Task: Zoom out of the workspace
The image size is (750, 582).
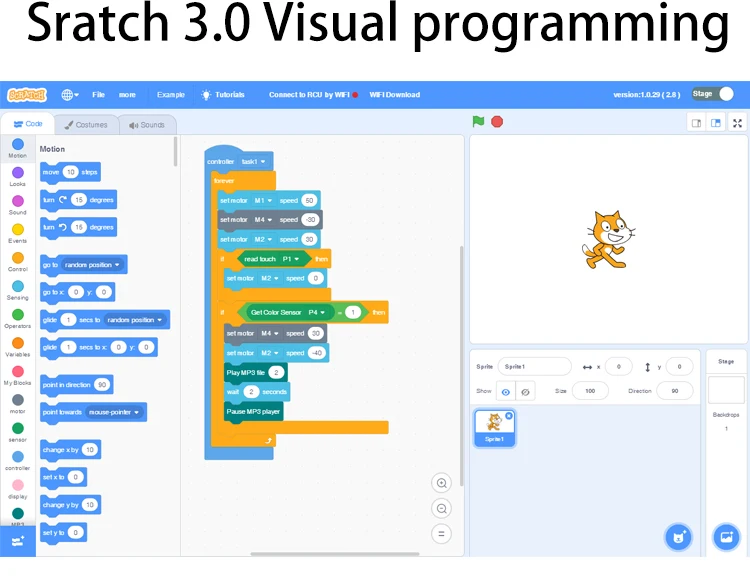Action: 441,508
